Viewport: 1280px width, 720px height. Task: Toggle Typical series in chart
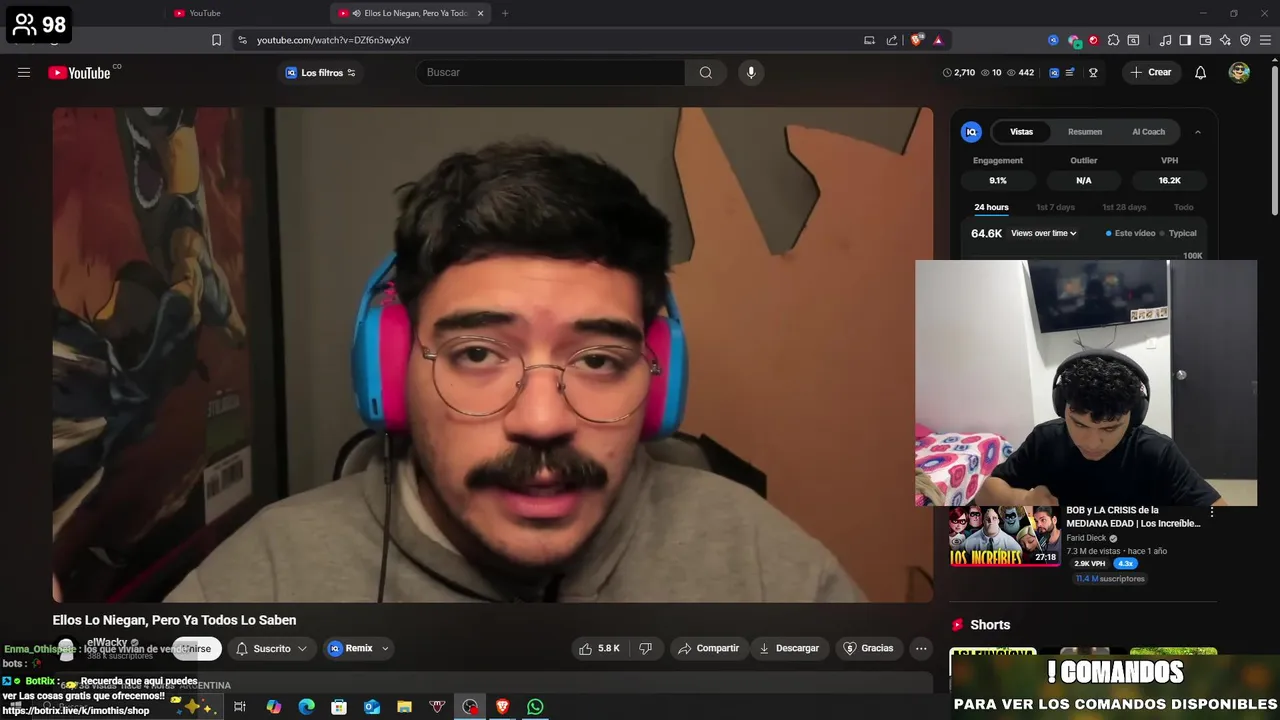(1178, 233)
